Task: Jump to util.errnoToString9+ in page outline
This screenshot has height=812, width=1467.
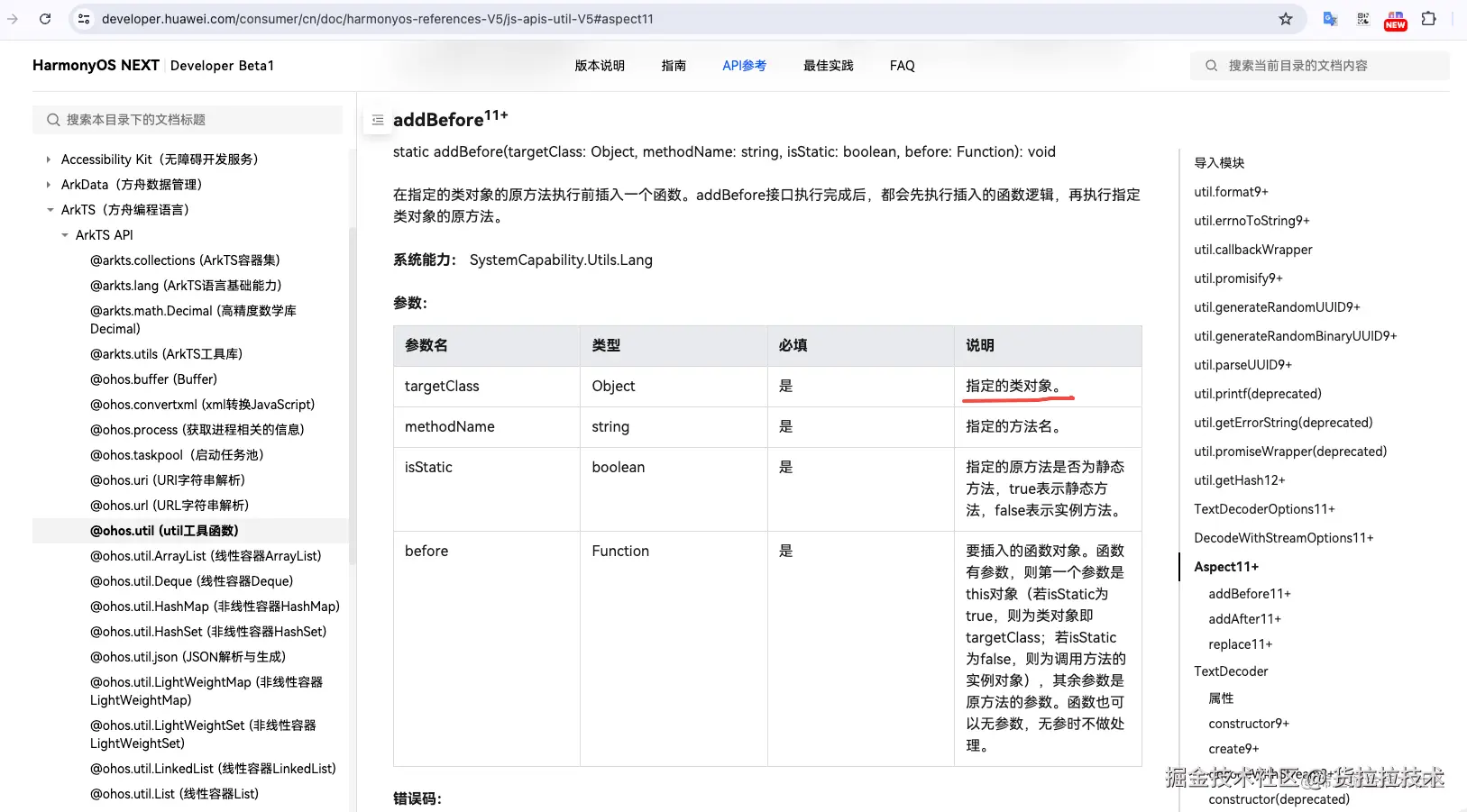Action: click(1252, 221)
